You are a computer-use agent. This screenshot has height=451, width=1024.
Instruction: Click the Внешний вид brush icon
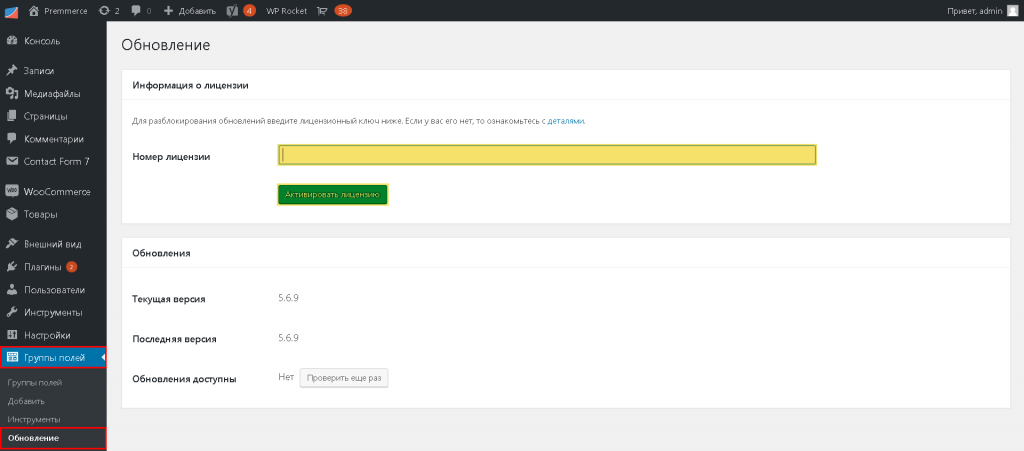[11, 243]
